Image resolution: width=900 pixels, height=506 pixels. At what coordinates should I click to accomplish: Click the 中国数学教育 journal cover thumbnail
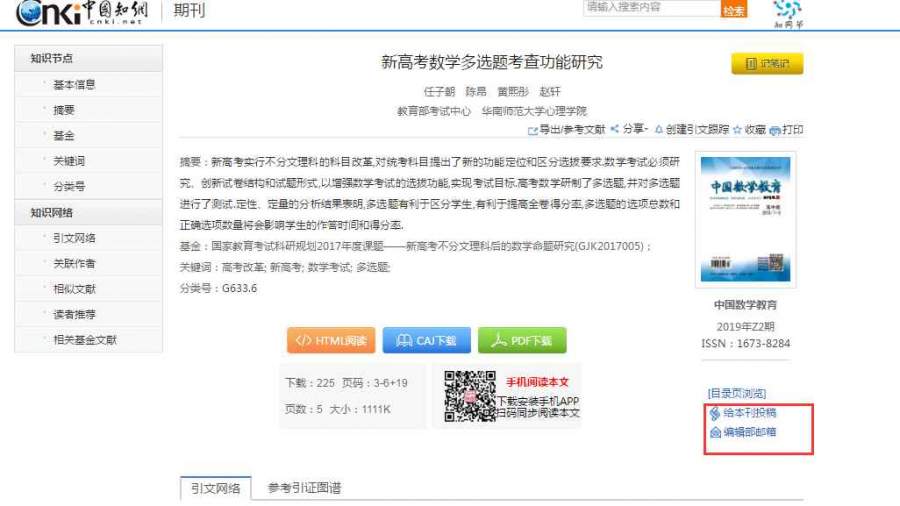coord(745,218)
